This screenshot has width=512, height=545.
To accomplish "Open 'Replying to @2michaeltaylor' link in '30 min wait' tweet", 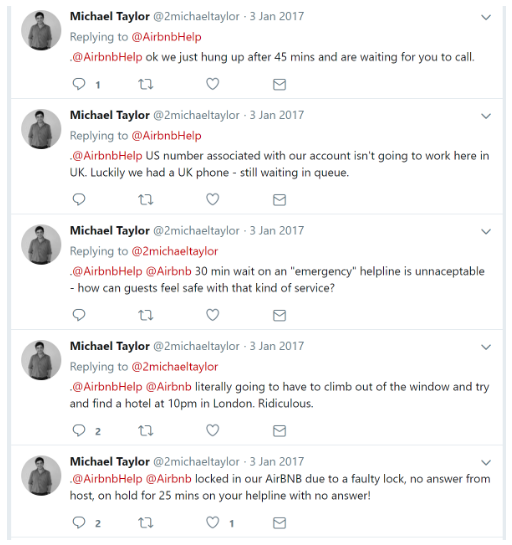I will pos(175,251).
